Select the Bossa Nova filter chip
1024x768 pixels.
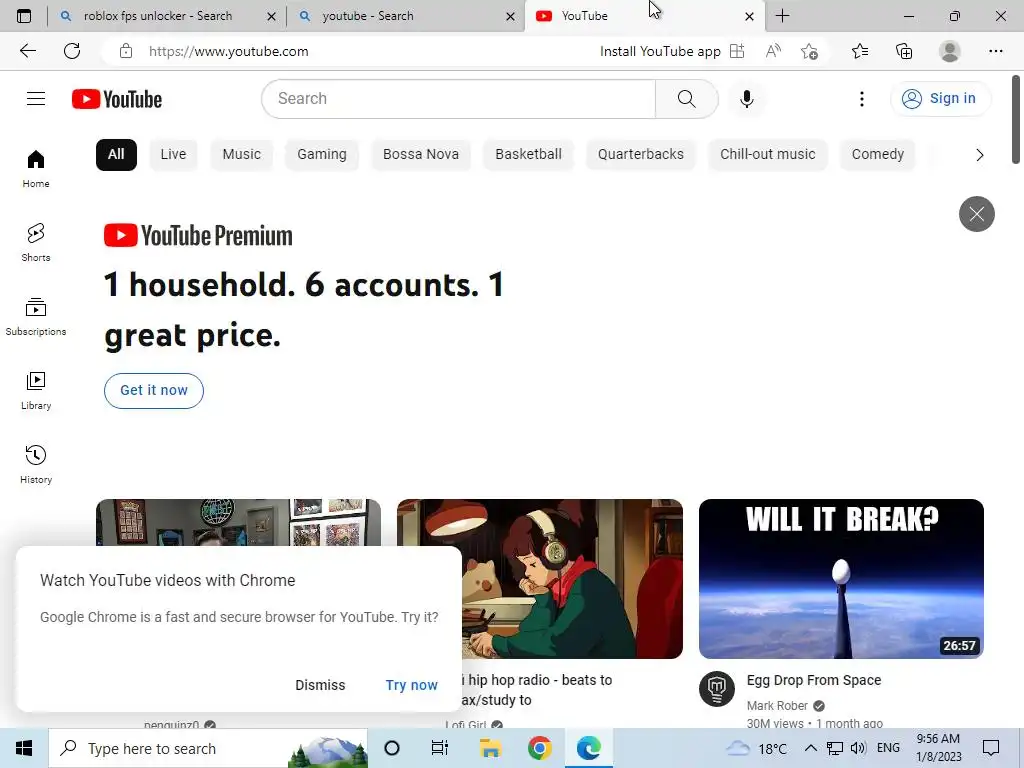click(x=421, y=155)
